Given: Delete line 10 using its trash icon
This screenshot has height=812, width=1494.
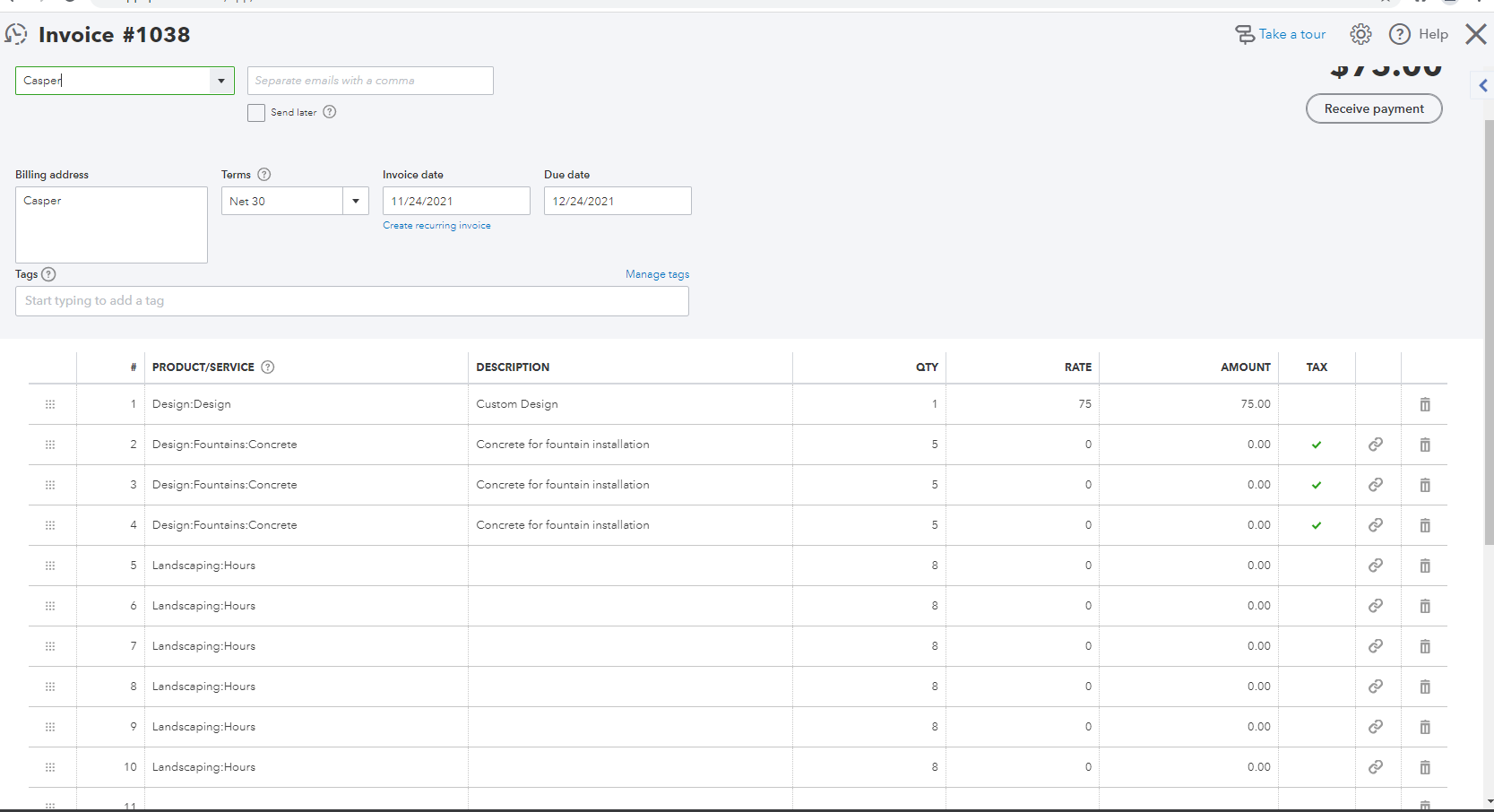Looking at the screenshot, I should point(1425,767).
